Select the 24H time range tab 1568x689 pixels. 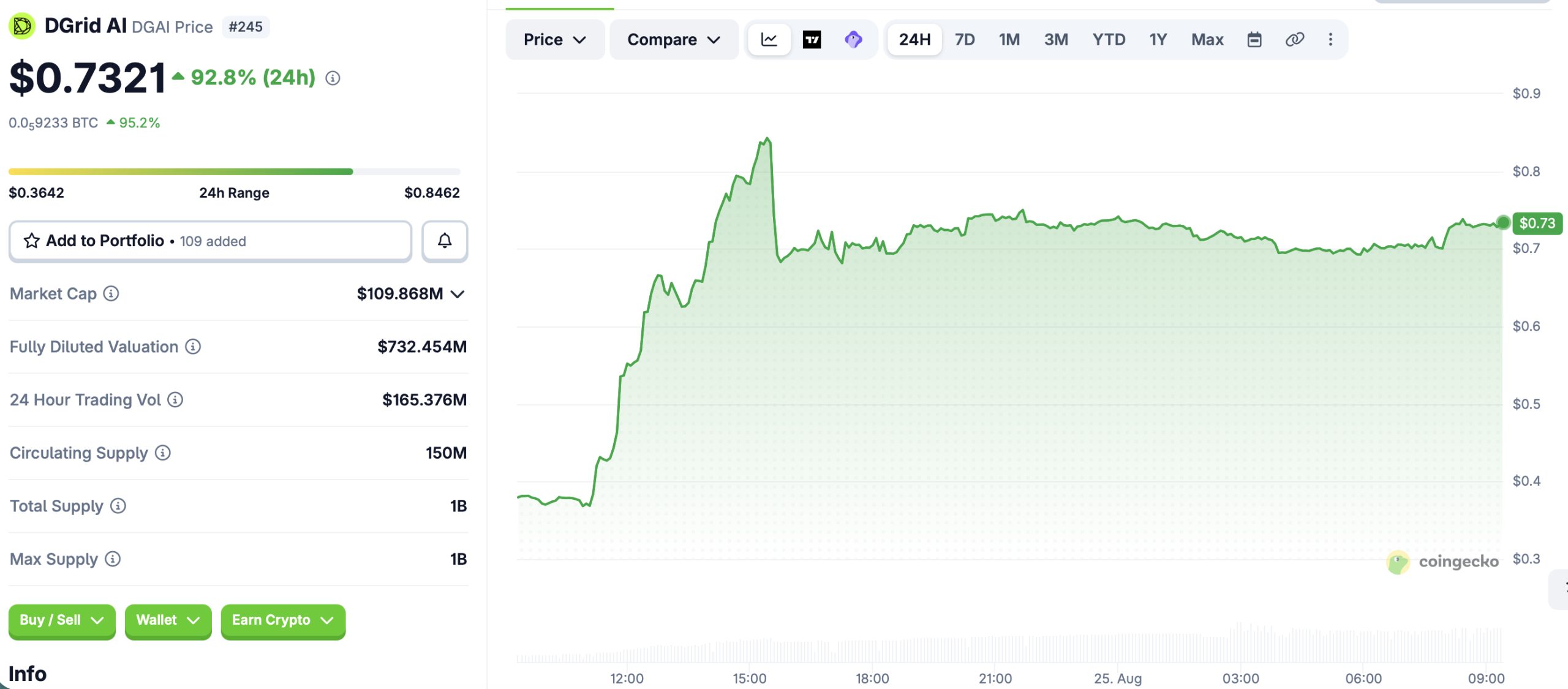914,40
